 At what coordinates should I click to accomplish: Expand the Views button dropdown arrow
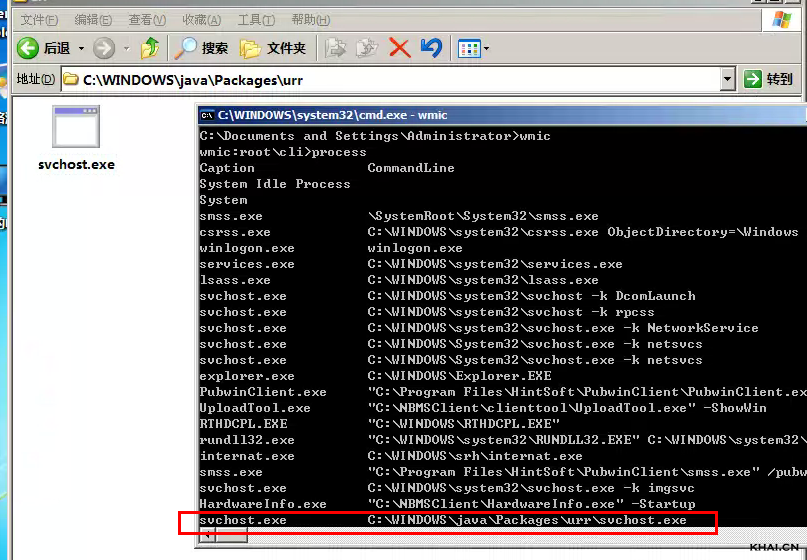click(487, 48)
